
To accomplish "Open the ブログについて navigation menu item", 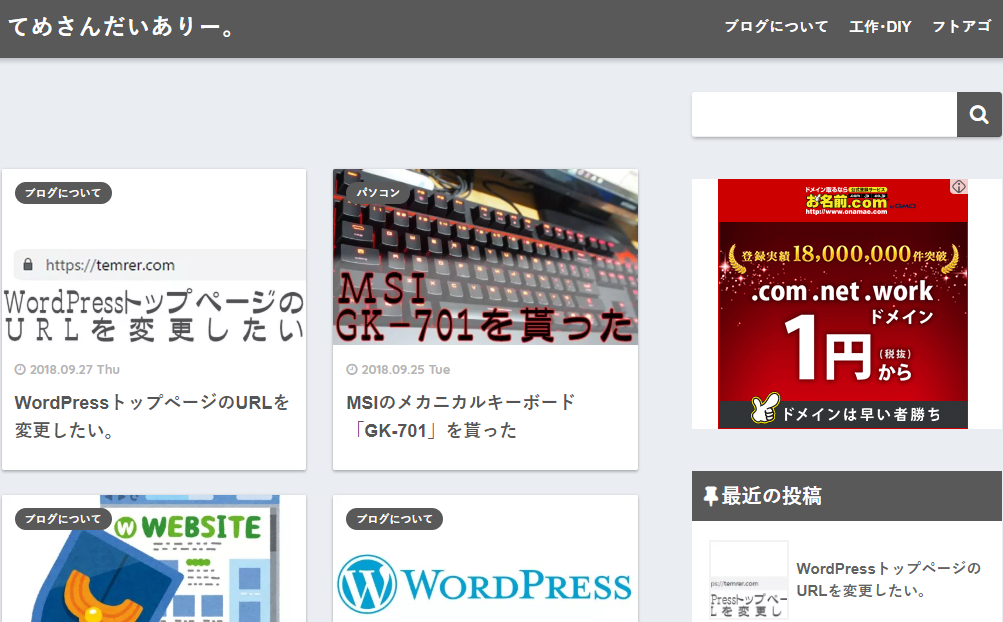I will [776, 27].
